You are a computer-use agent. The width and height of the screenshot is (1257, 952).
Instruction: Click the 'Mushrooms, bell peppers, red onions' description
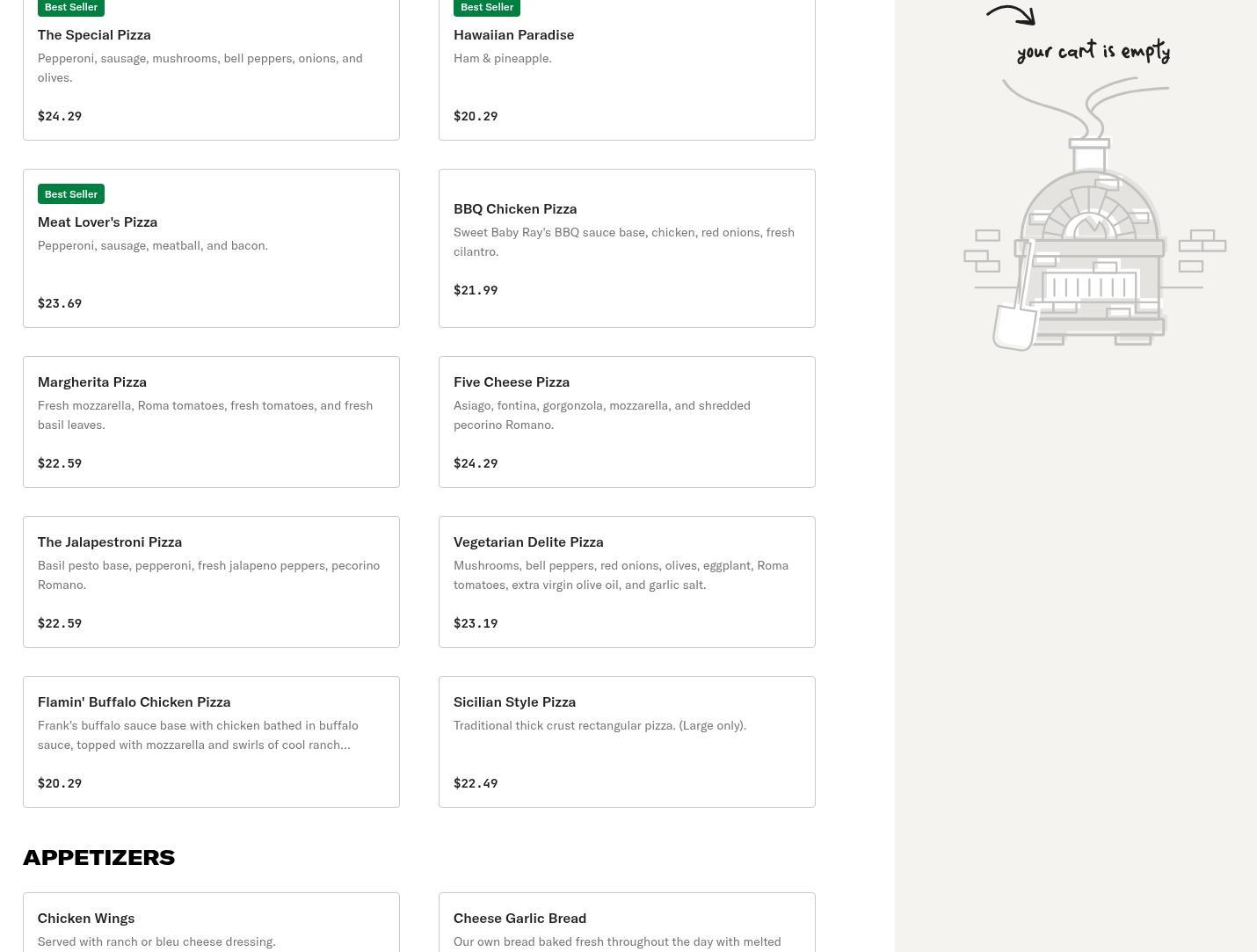click(x=621, y=575)
